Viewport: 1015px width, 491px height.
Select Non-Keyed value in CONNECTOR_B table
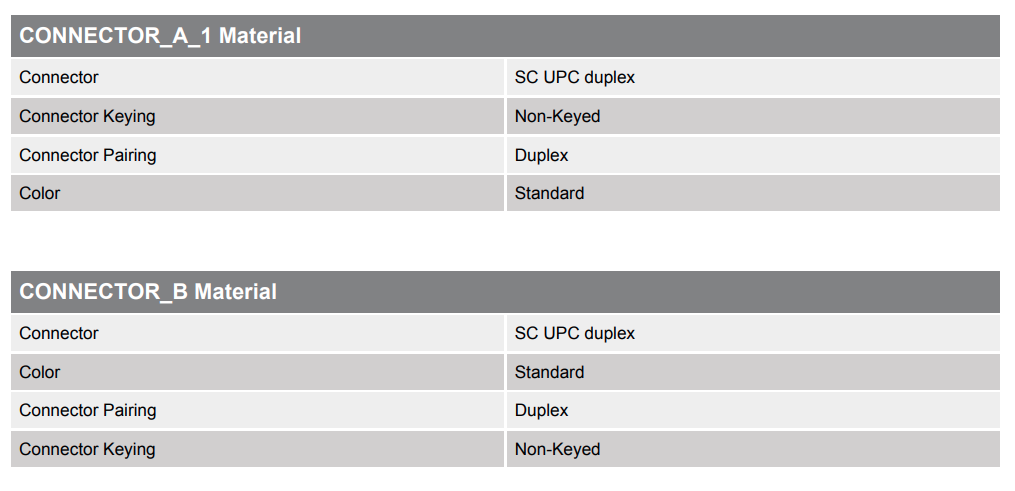click(557, 449)
